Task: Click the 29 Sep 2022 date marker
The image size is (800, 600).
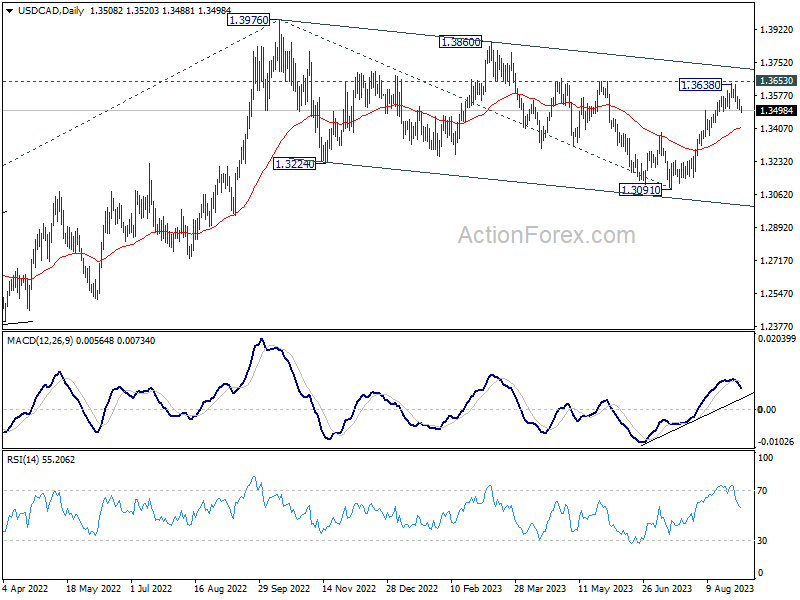Action: (284, 589)
